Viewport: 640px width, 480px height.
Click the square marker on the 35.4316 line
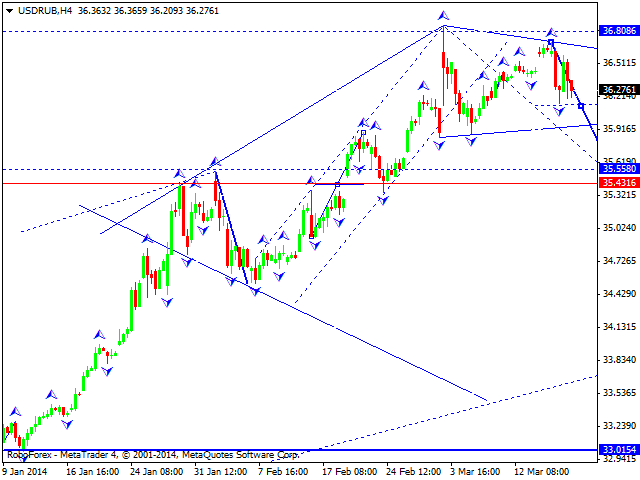point(338,184)
